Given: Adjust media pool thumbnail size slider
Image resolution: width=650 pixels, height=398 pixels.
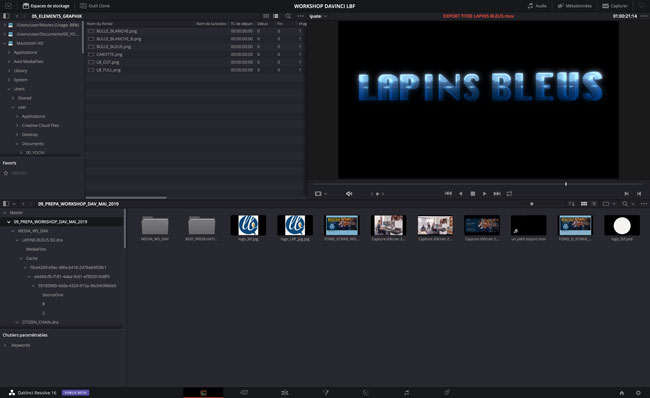Looking at the screenshot, I should click(x=531, y=204).
